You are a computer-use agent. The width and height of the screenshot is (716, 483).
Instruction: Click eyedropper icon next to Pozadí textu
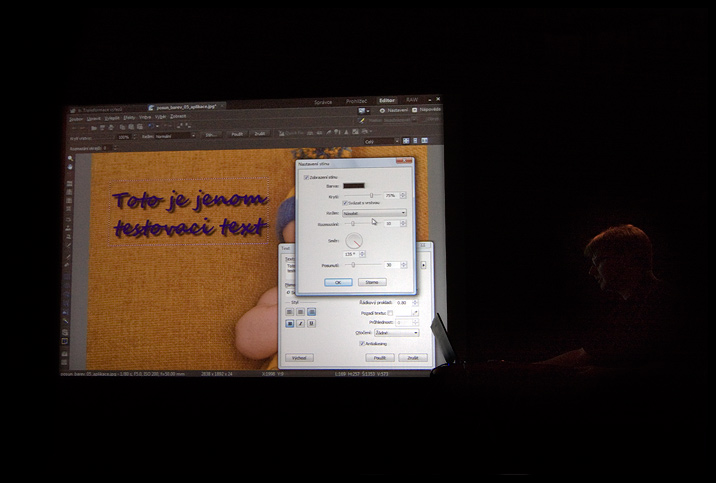point(415,313)
